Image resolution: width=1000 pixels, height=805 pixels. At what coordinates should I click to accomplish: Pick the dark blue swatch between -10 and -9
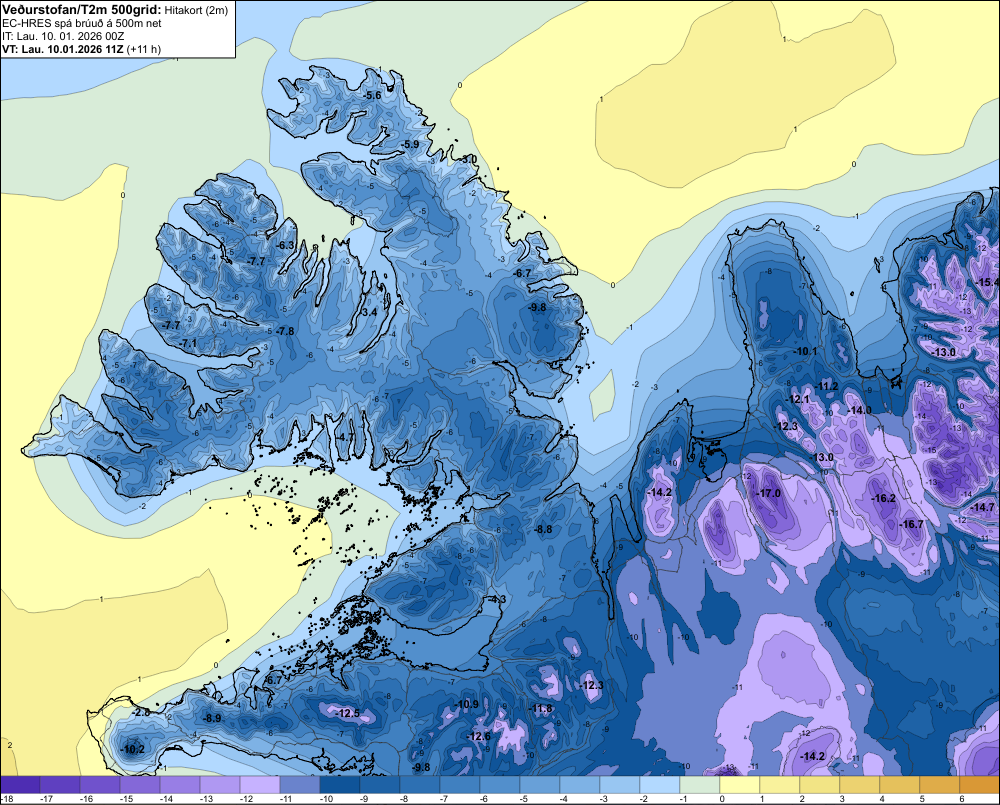coord(339,785)
